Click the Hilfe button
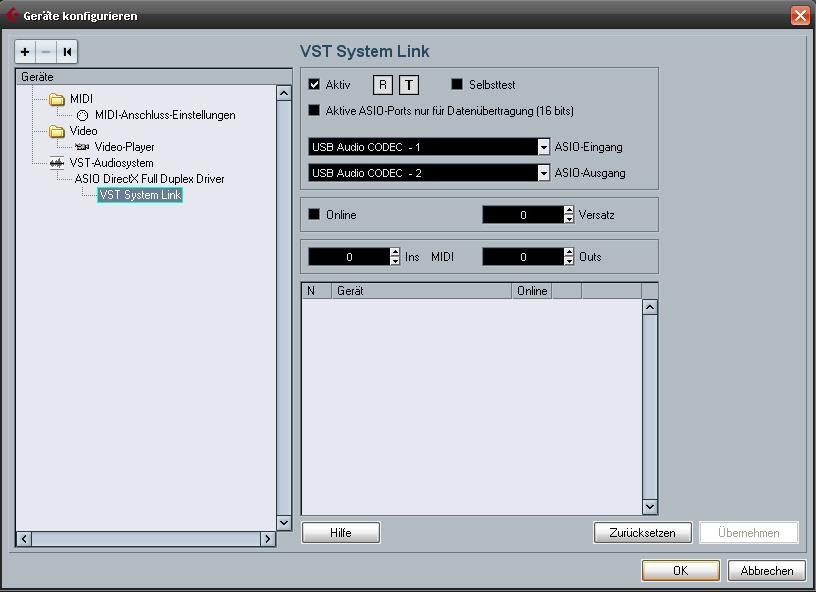 (x=341, y=533)
